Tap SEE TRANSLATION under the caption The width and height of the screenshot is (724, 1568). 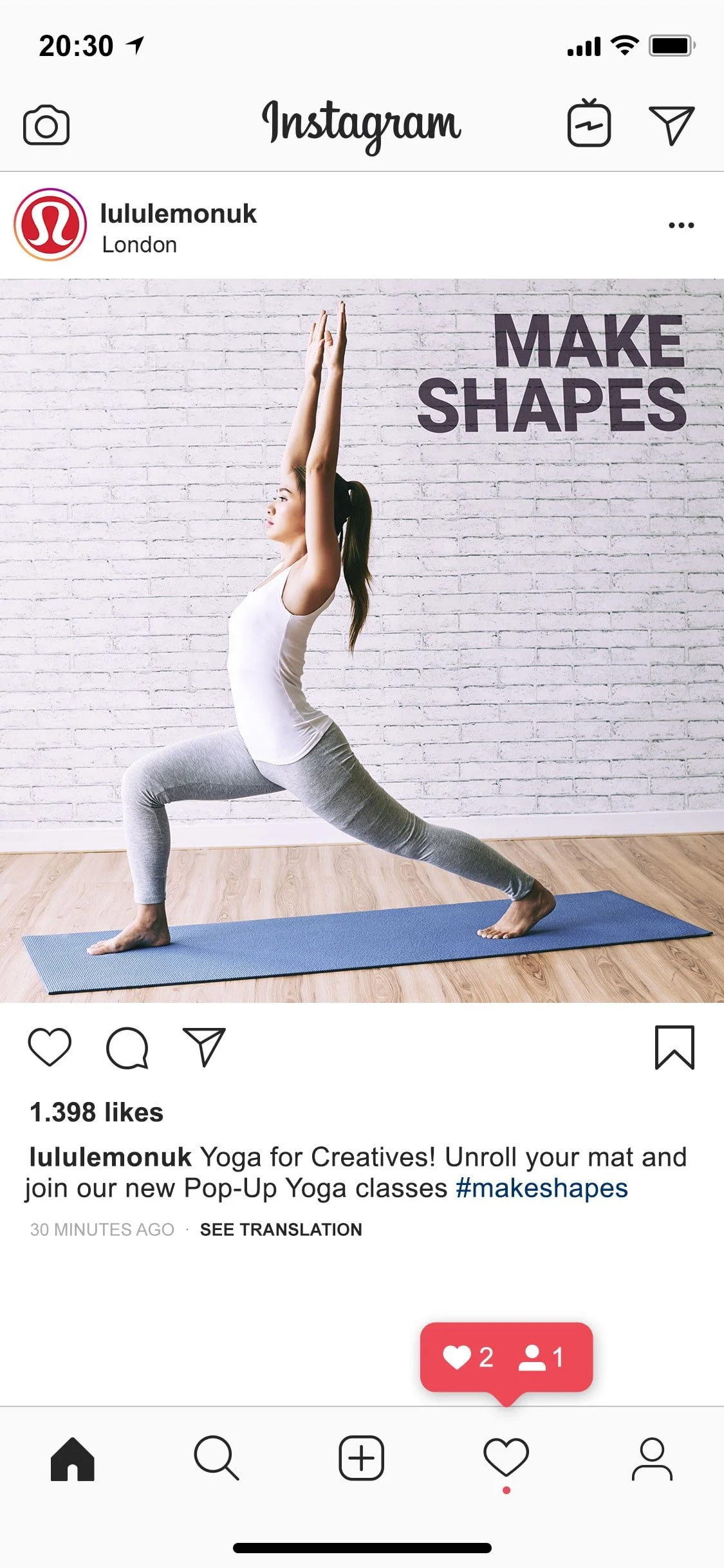pyautogui.click(x=281, y=1229)
